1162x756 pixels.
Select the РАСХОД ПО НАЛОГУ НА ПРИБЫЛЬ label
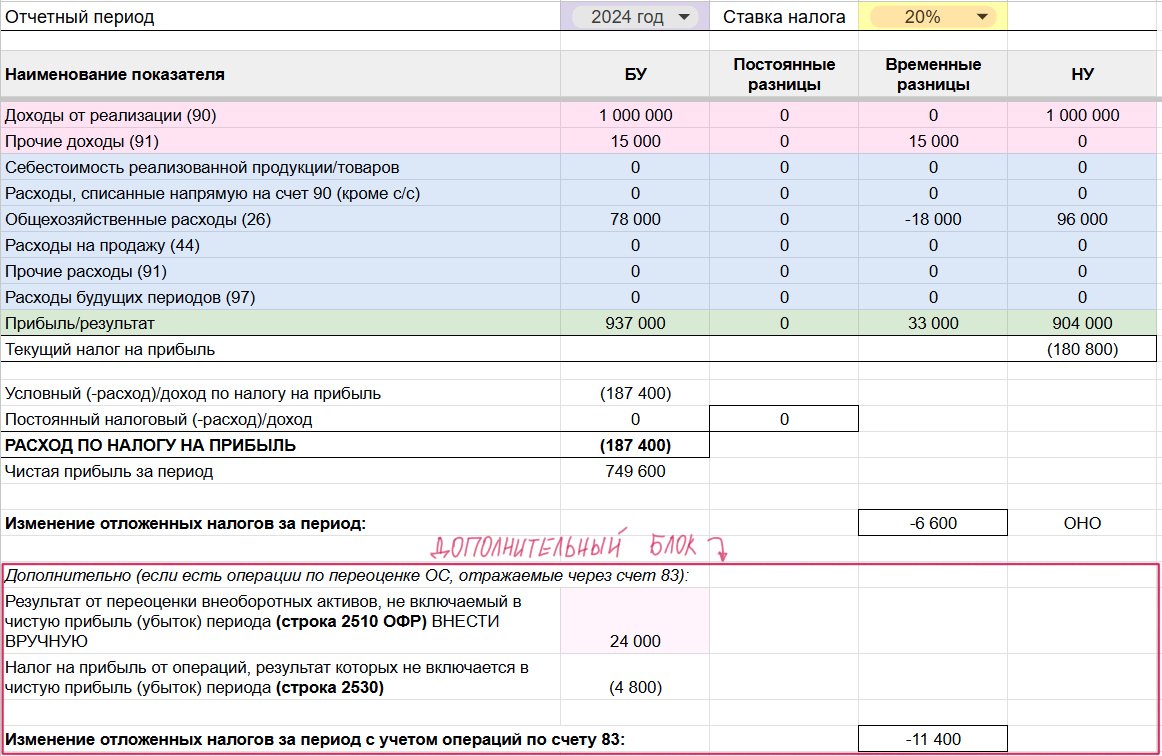pyautogui.click(x=280, y=445)
